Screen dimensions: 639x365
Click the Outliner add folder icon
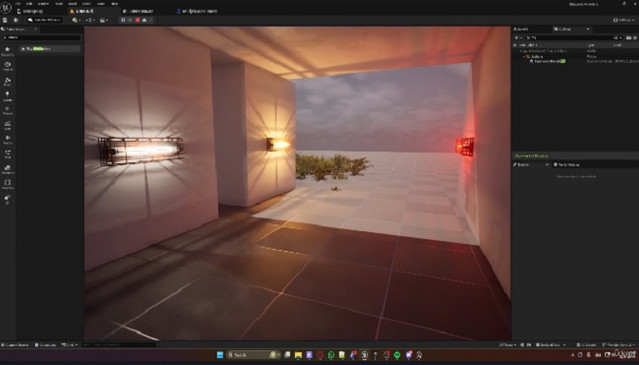[628, 38]
